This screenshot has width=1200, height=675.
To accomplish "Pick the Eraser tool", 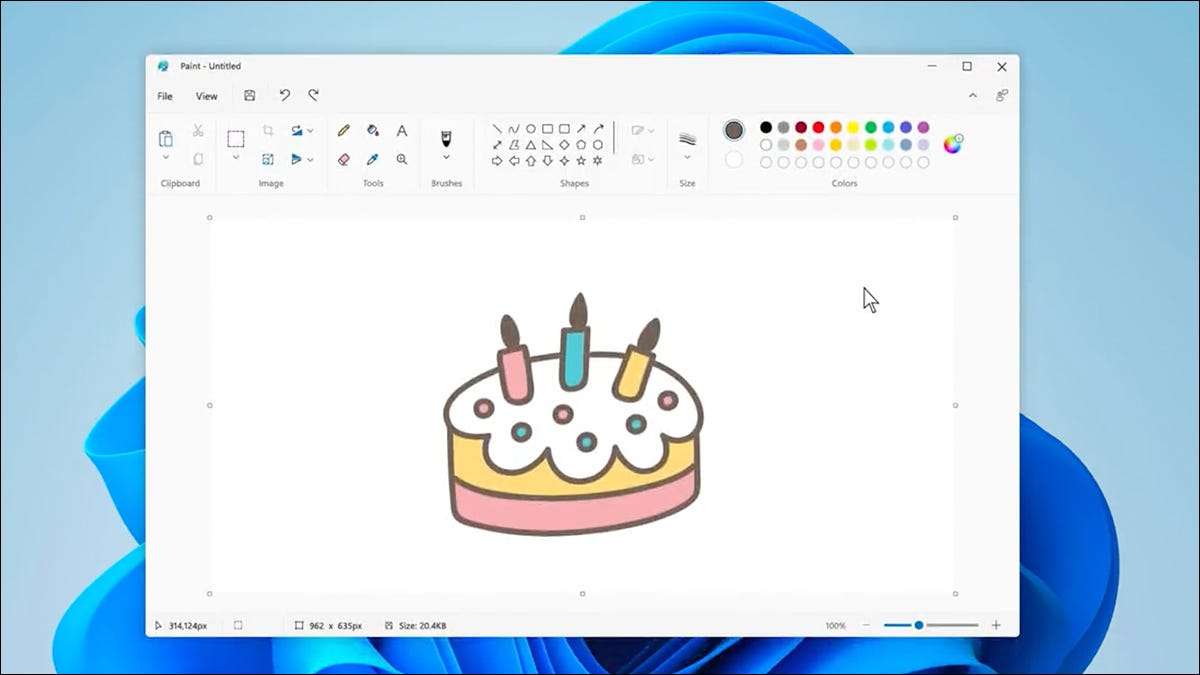I will tap(344, 159).
